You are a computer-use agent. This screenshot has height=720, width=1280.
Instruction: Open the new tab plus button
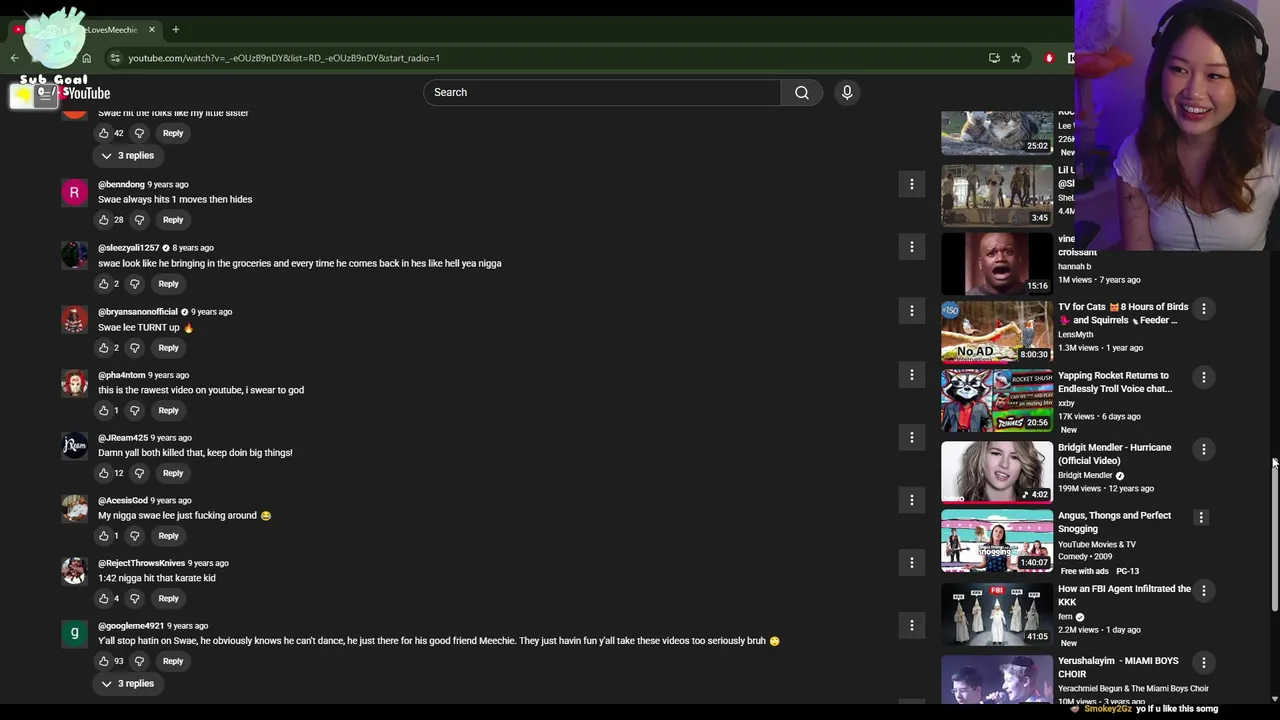tap(175, 30)
